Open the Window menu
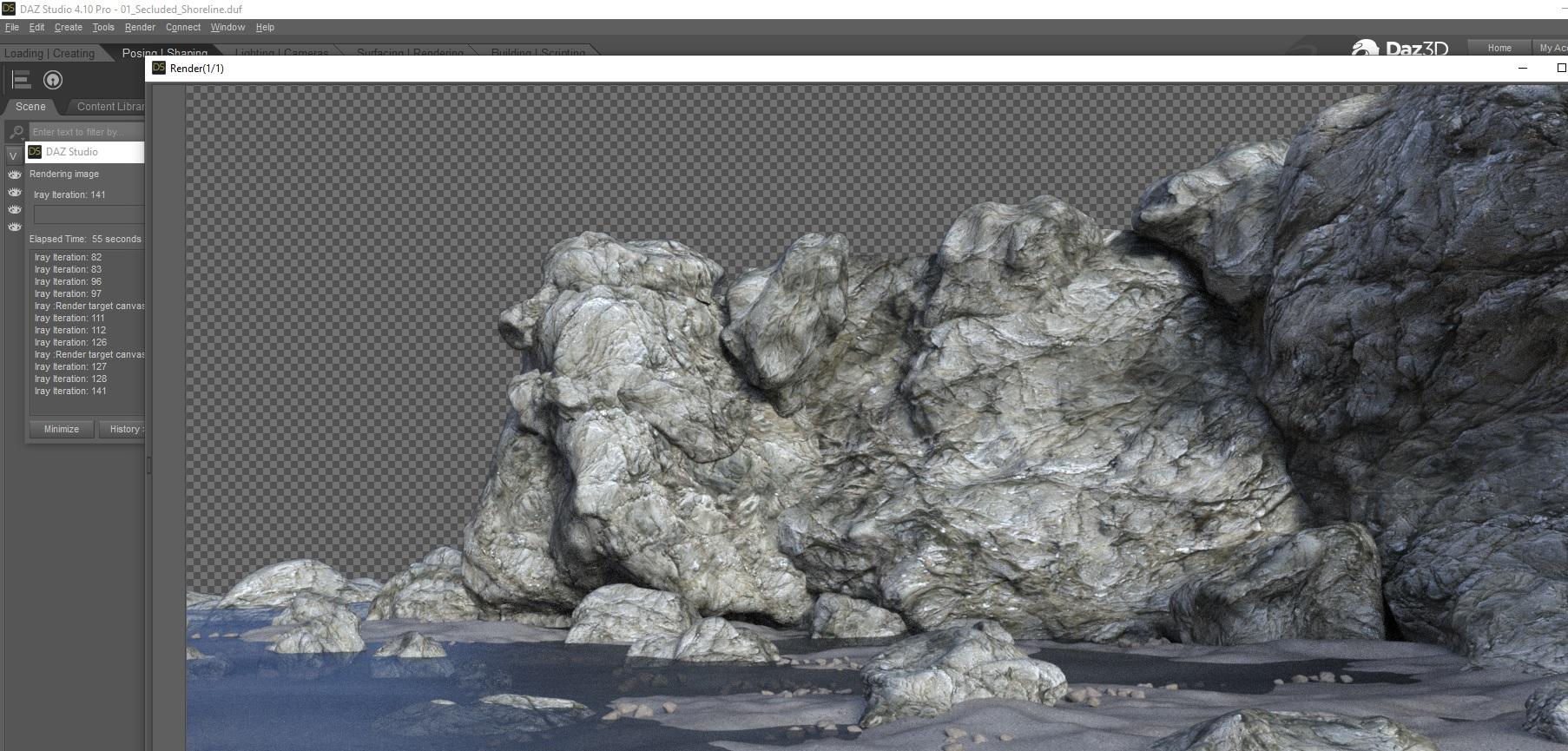This screenshot has height=751, width=1568. (227, 27)
